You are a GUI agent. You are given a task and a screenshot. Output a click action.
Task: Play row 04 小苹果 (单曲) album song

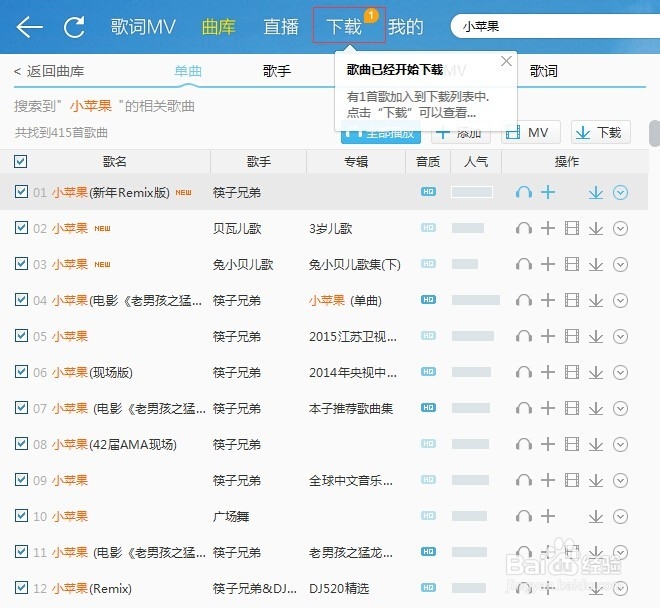pyautogui.click(x=524, y=301)
